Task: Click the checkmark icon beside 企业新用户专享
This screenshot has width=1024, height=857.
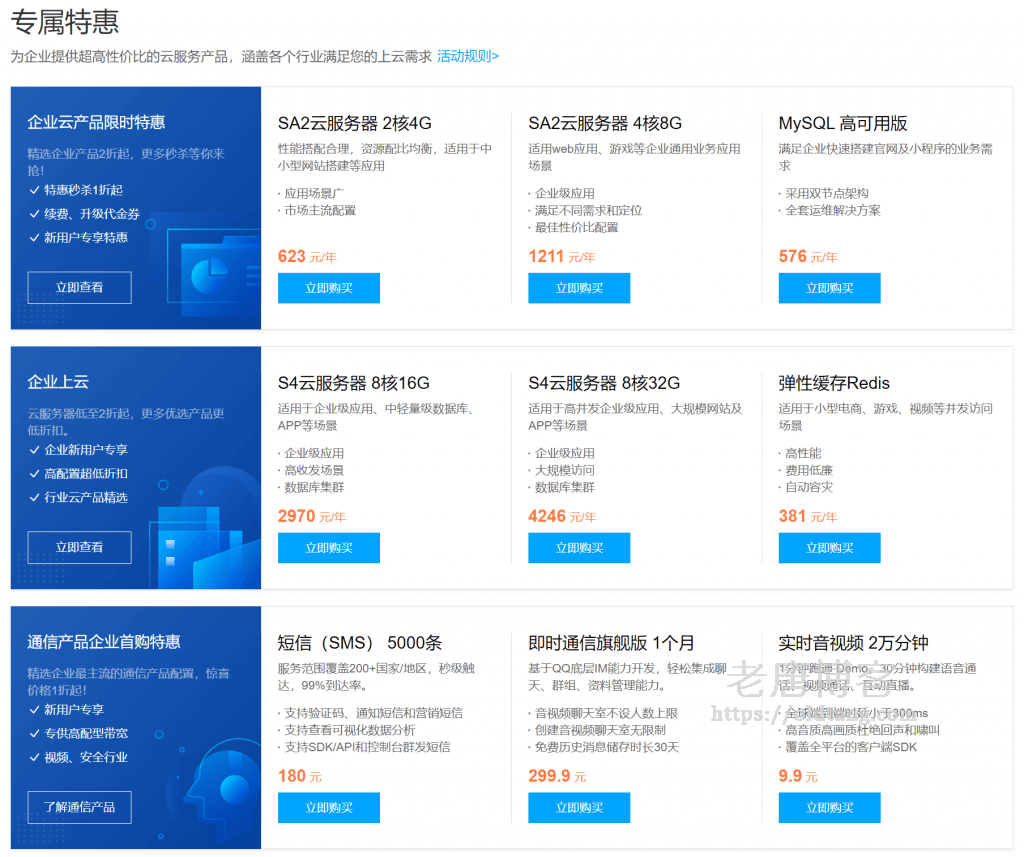Action: pos(34,450)
